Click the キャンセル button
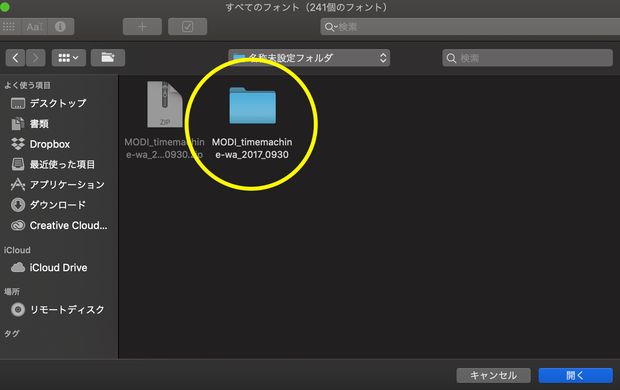620x390 pixels. tap(493, 375)
